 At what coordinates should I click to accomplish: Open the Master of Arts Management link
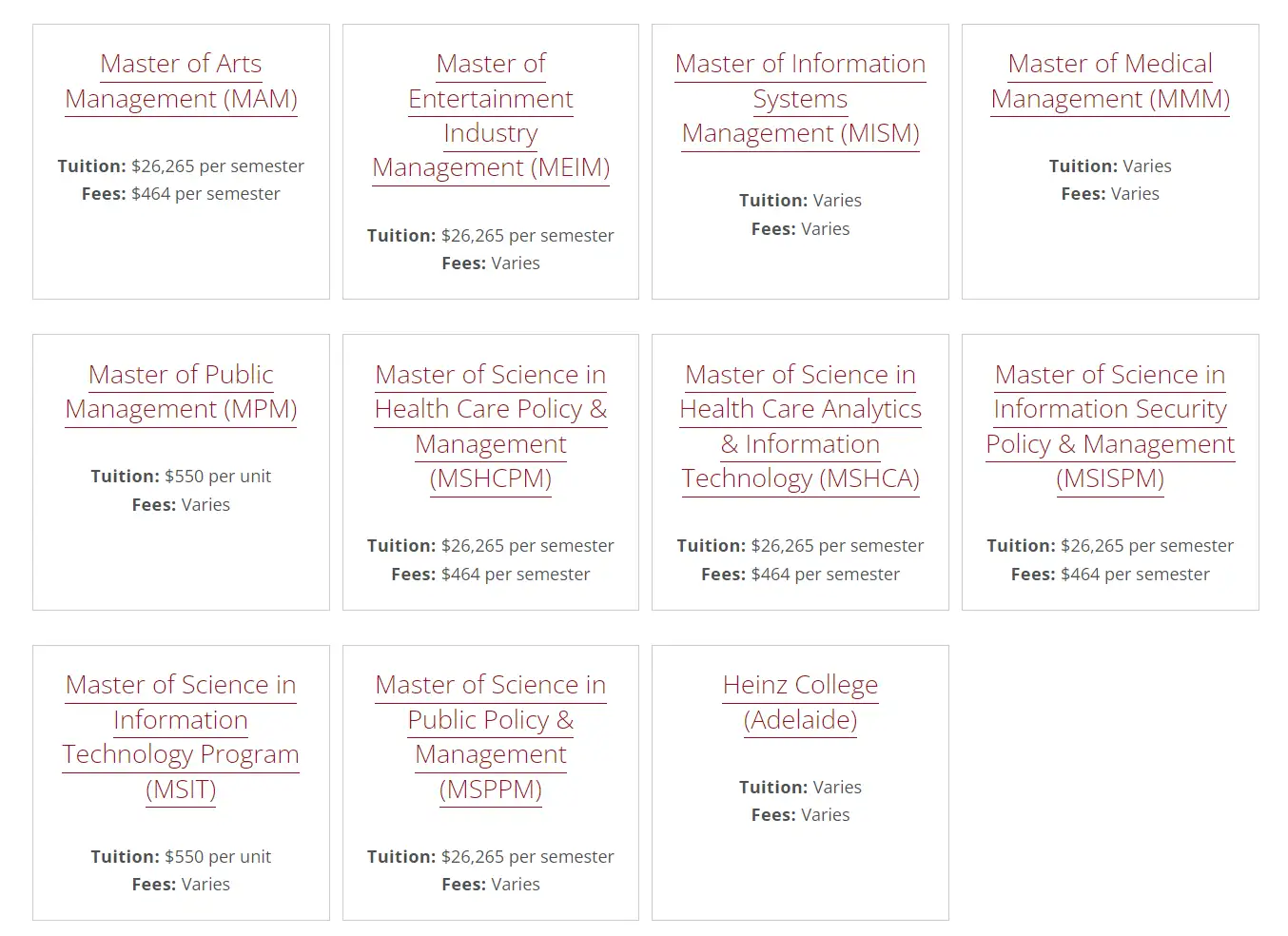point(181,81)
